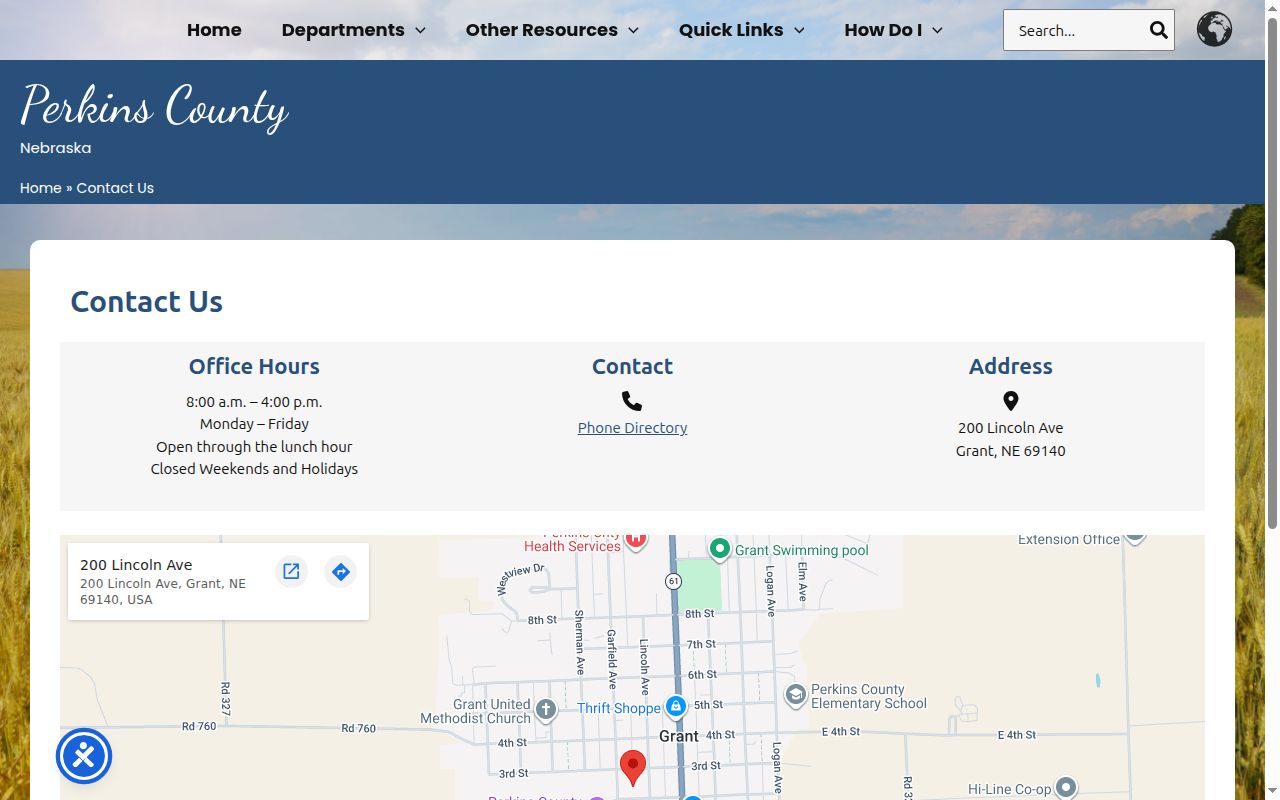Click the Office Hours heading
The image size is (1280, 800).
(x=254, y=366)
